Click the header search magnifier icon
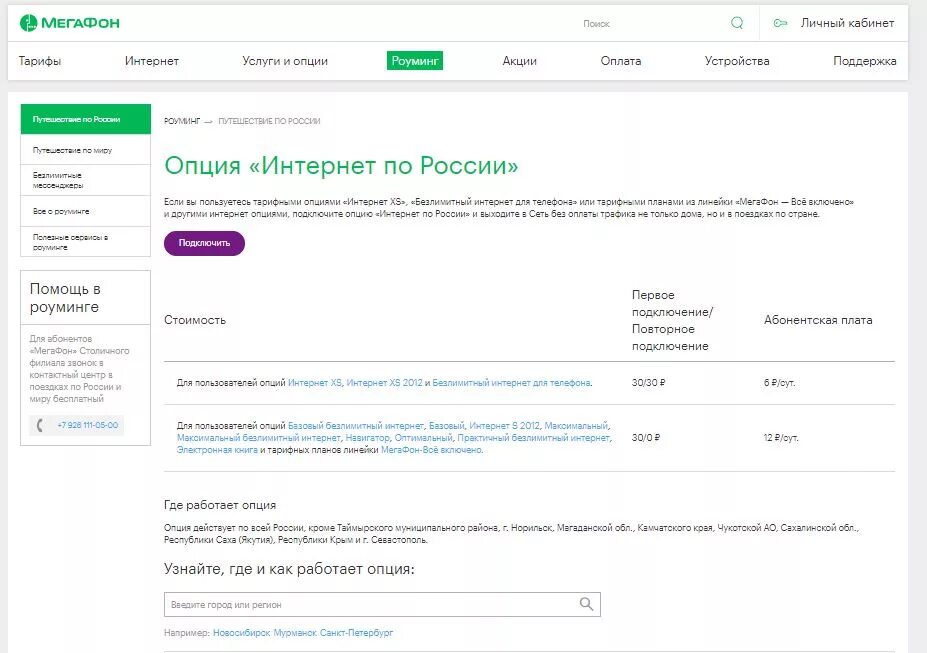 737,23
